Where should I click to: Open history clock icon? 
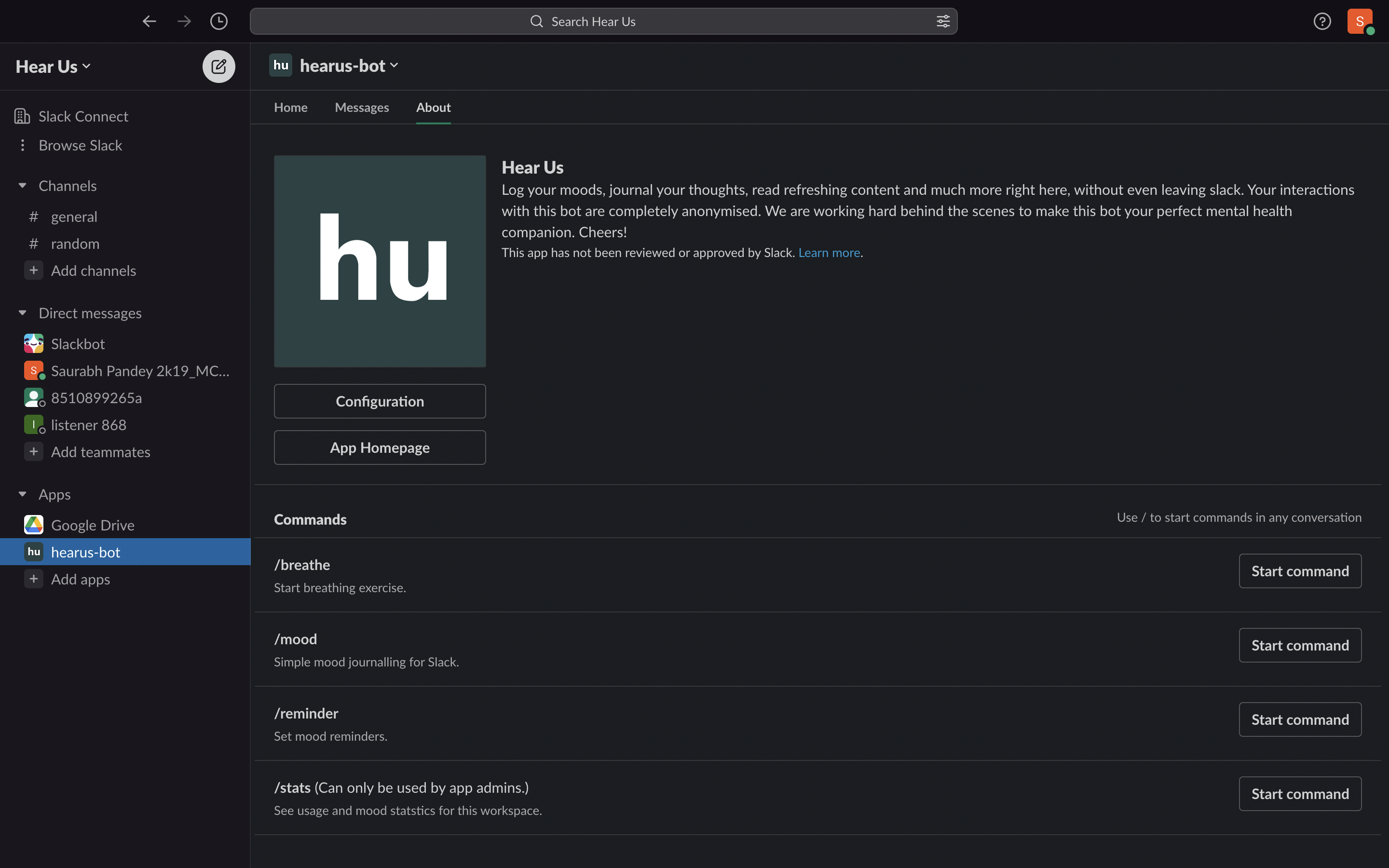(218, 21)
